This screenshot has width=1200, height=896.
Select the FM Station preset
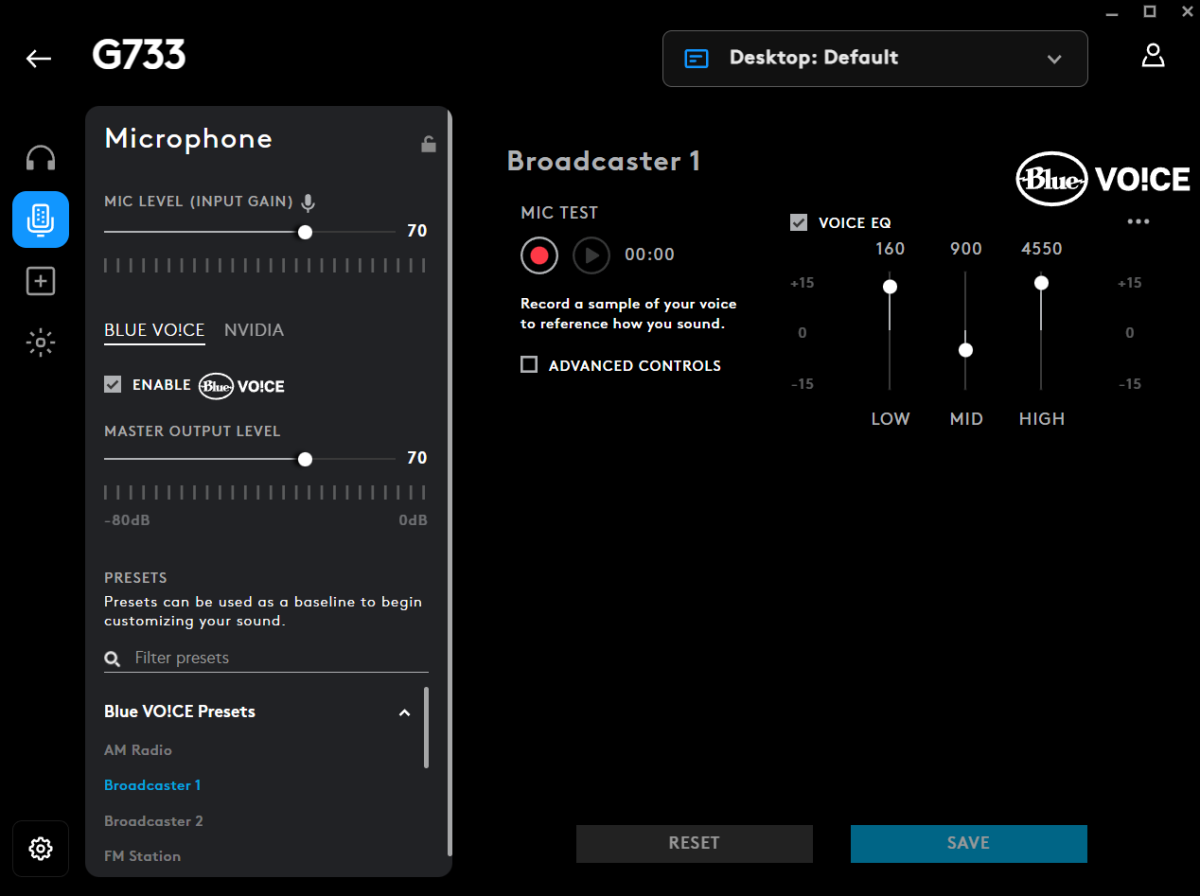[x=143, y=856]
